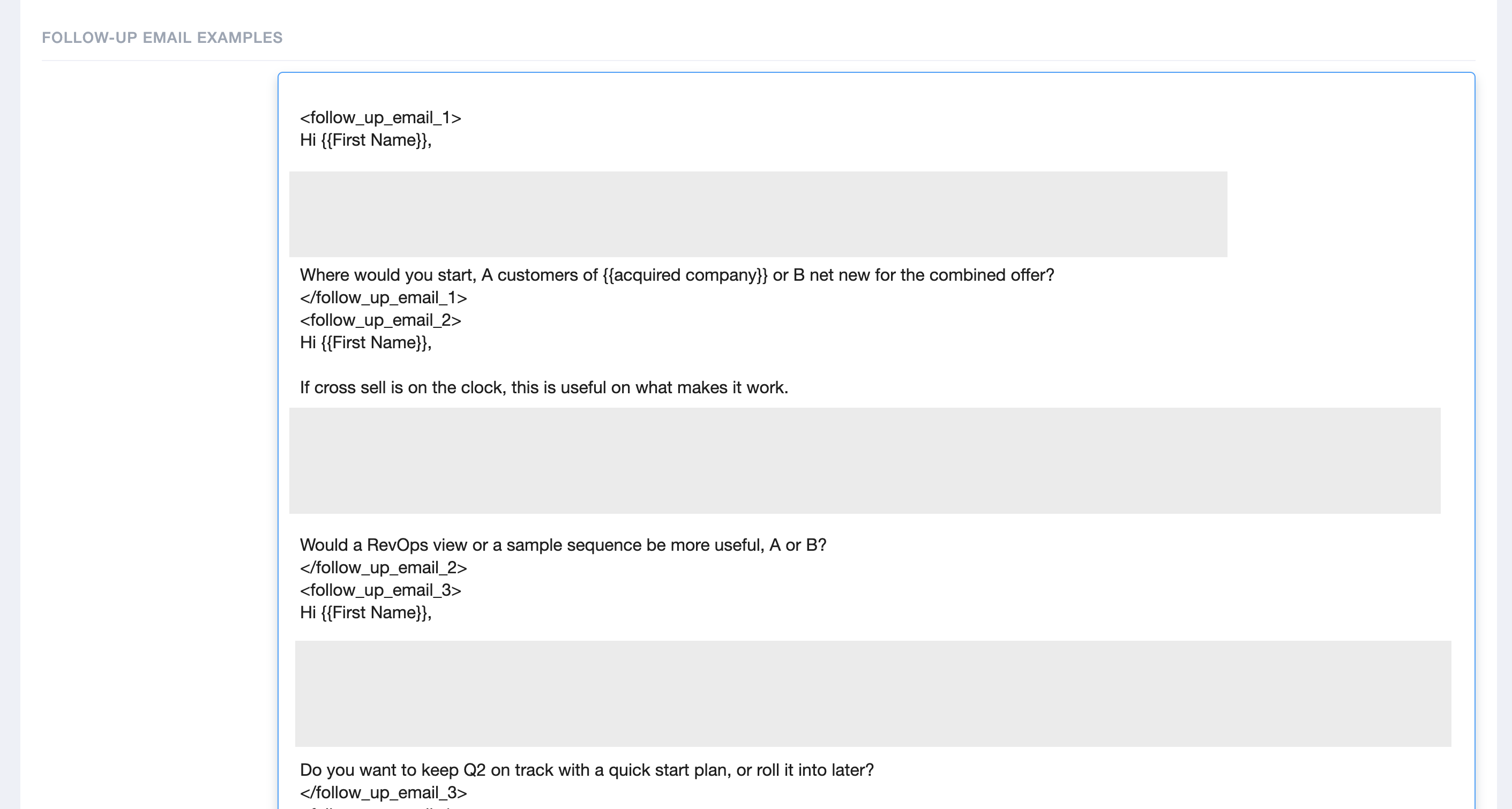Place cursor on opening <follow_up_email_2> tag
The image size is (1512, 809).
(x=380, y=320)
